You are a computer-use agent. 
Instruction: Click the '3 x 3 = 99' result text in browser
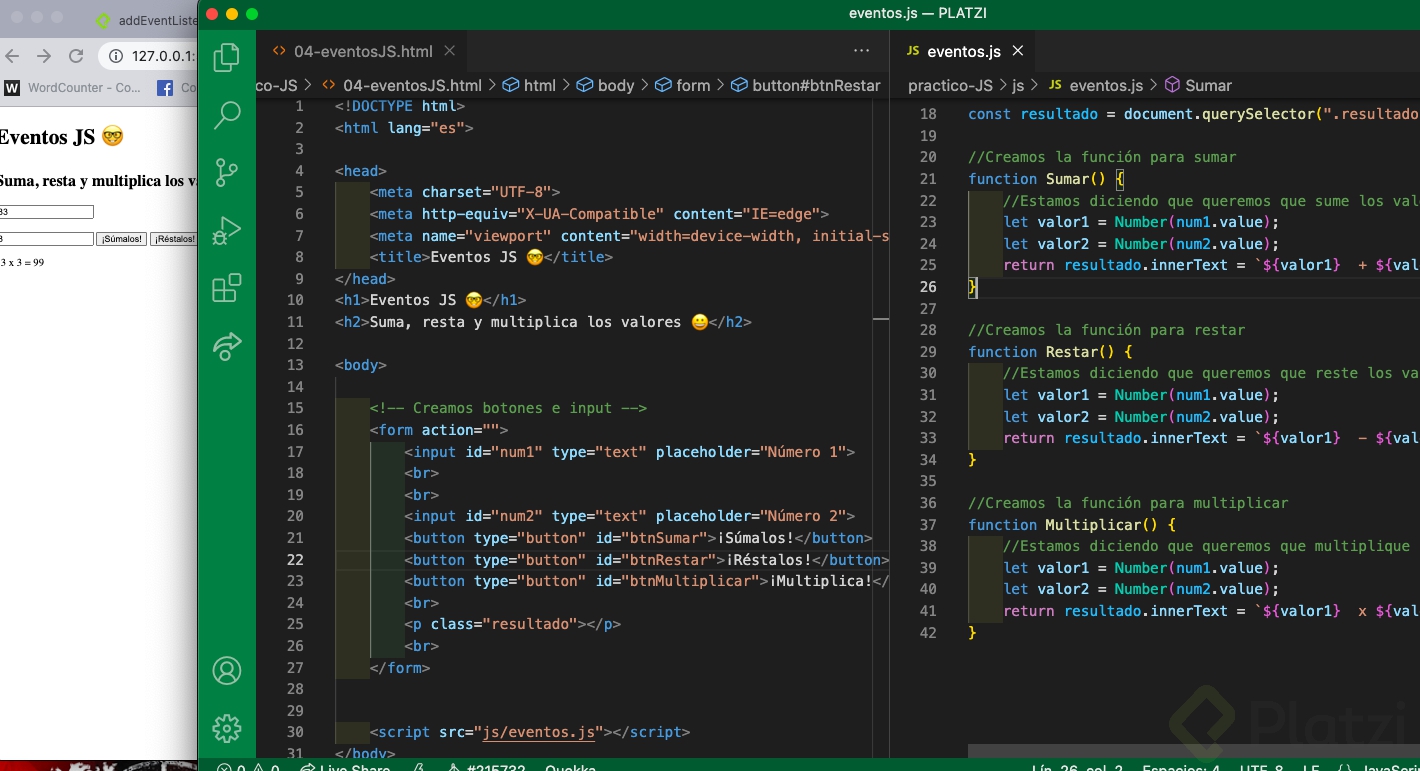(x=22, y=263)
